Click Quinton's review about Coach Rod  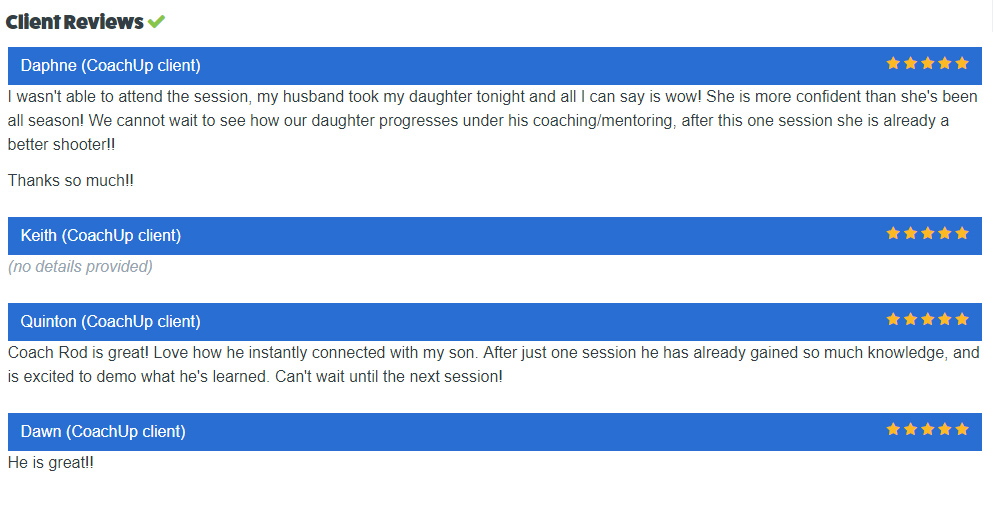point(493,364)
